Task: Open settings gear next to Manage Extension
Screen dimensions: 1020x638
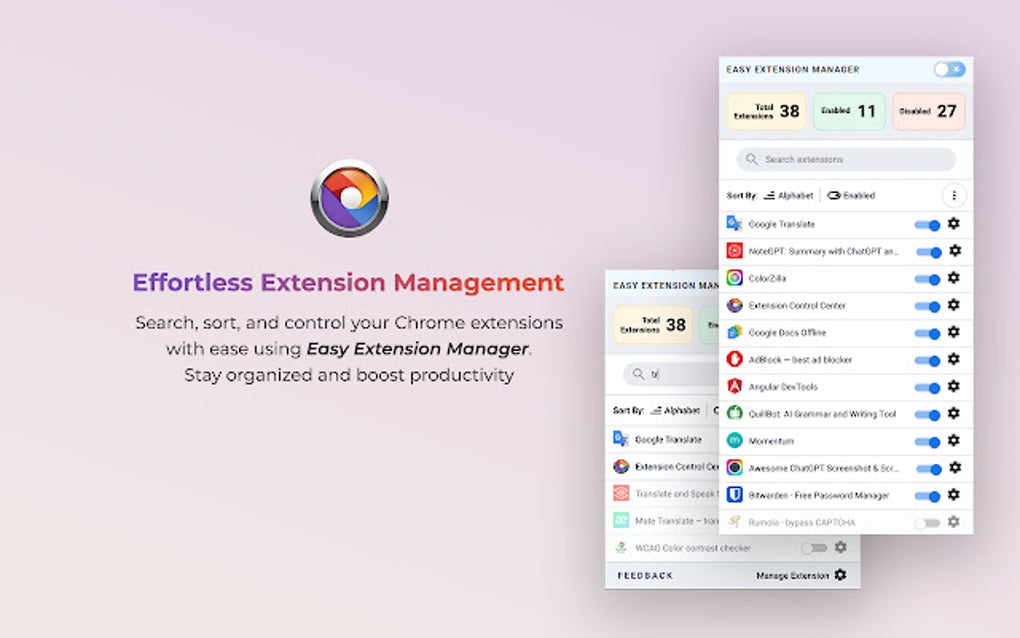Action: (840, 575)
